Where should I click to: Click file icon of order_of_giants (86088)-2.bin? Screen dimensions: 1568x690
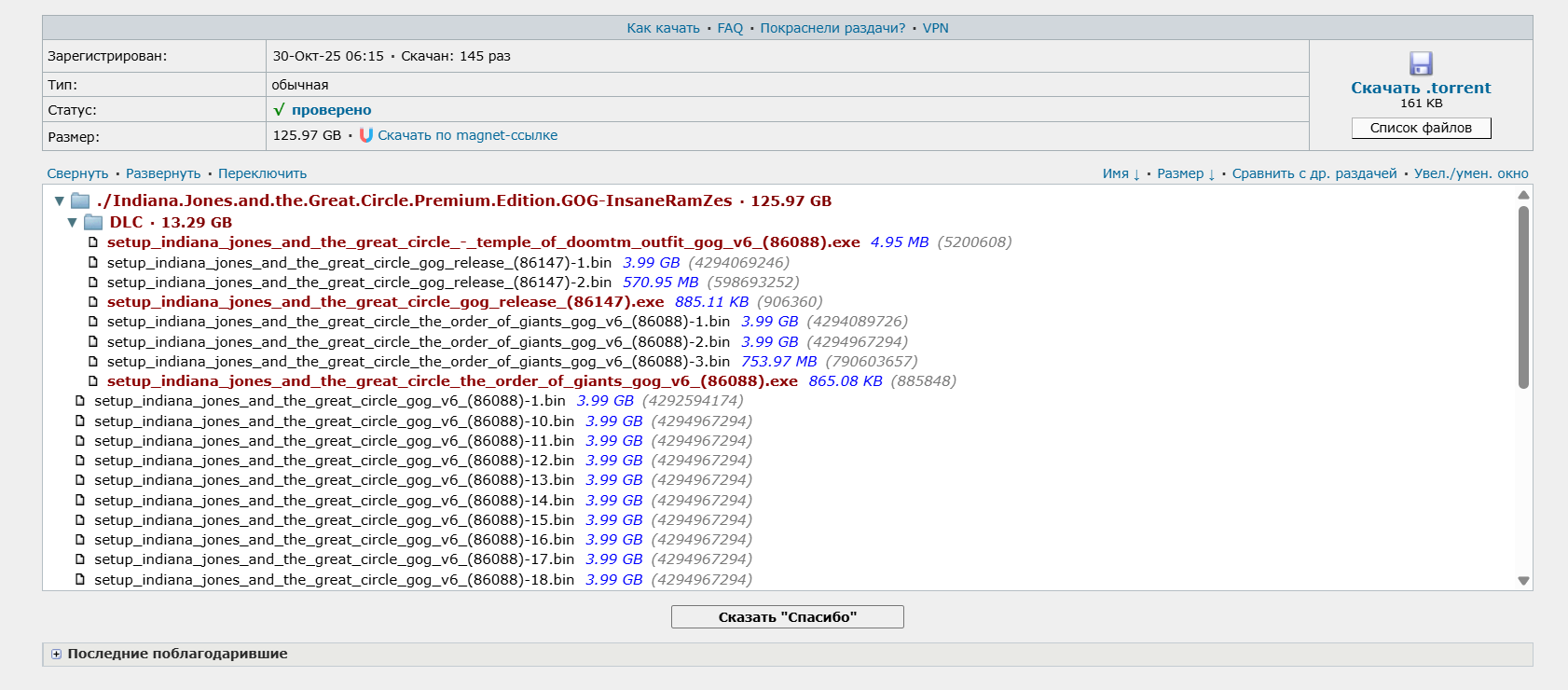pos(93,342)
